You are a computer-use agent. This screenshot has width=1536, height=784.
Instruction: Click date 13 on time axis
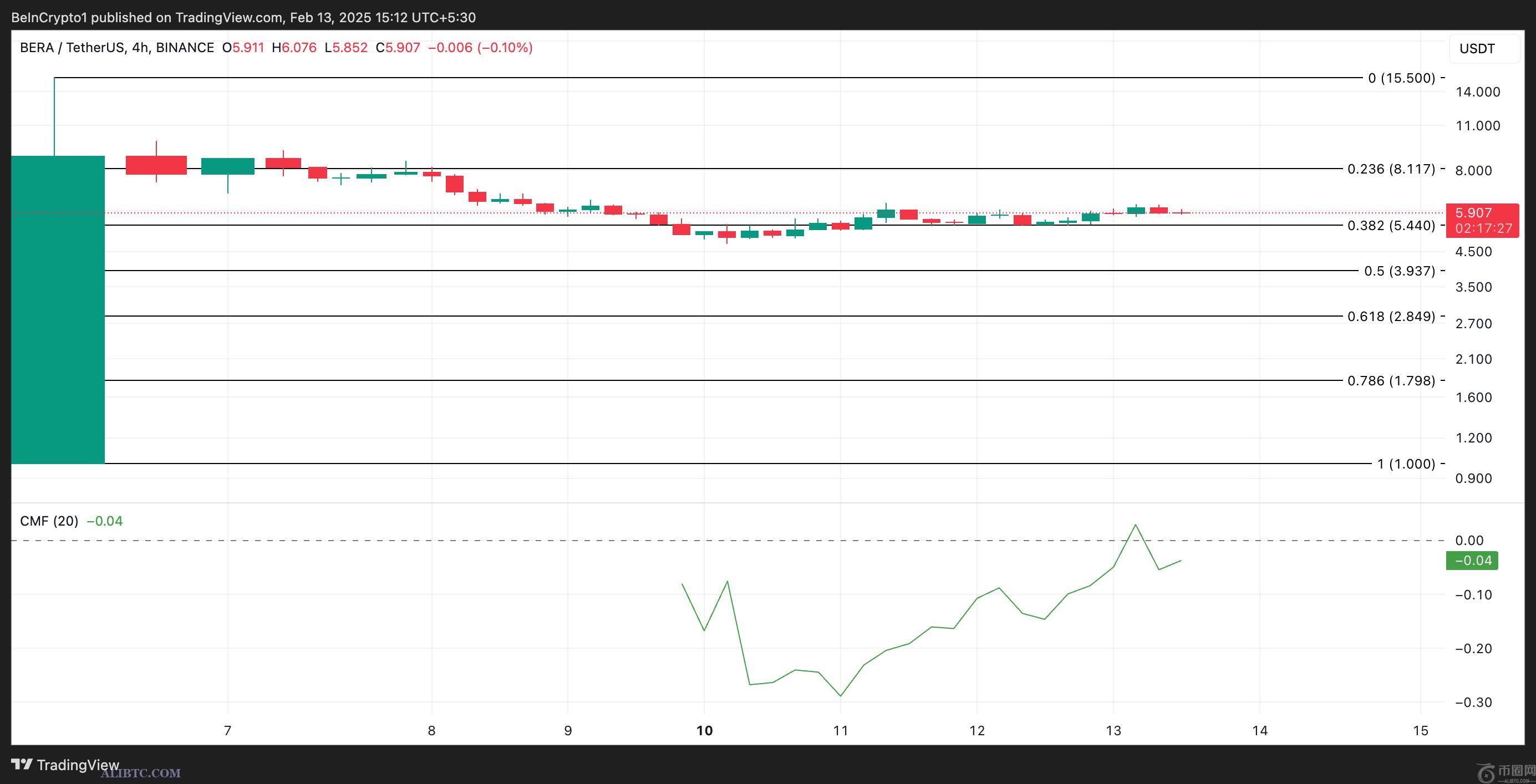1113,730
